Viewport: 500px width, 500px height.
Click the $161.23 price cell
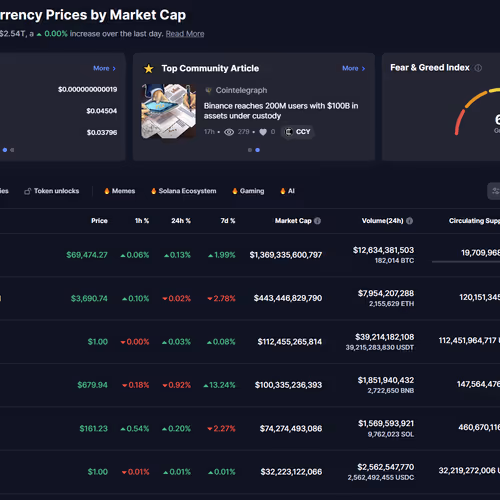[x=93, y=428]
